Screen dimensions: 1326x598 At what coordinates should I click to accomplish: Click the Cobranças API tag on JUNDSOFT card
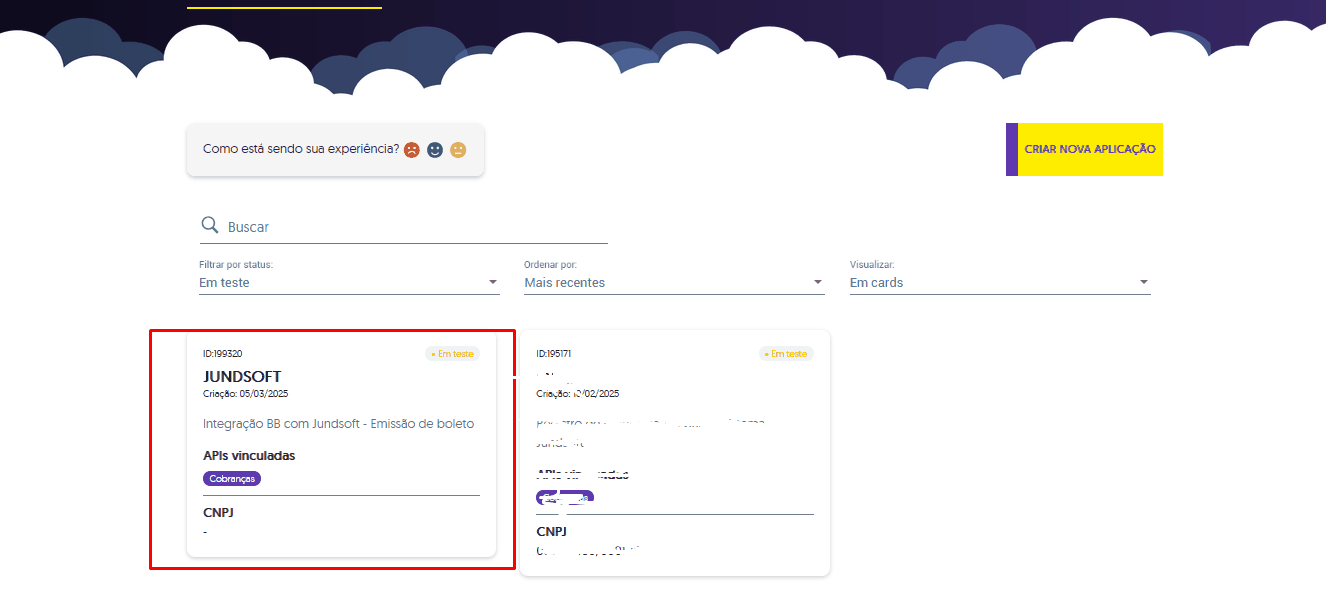coord(232,479)
